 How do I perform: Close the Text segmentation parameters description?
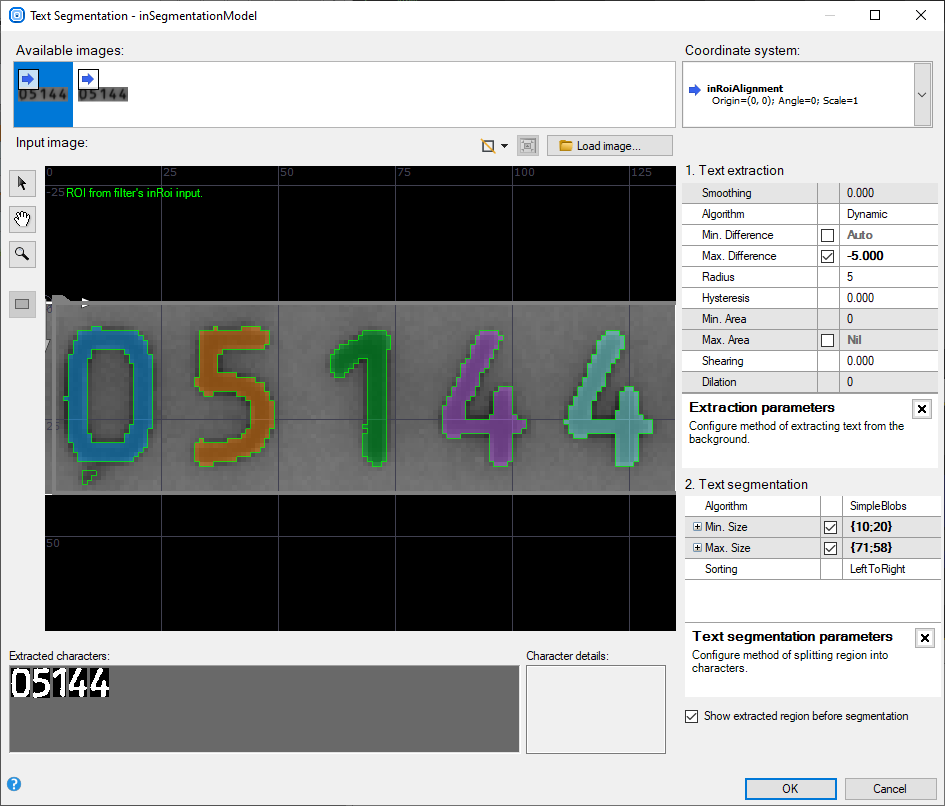(x=925, y=638)
